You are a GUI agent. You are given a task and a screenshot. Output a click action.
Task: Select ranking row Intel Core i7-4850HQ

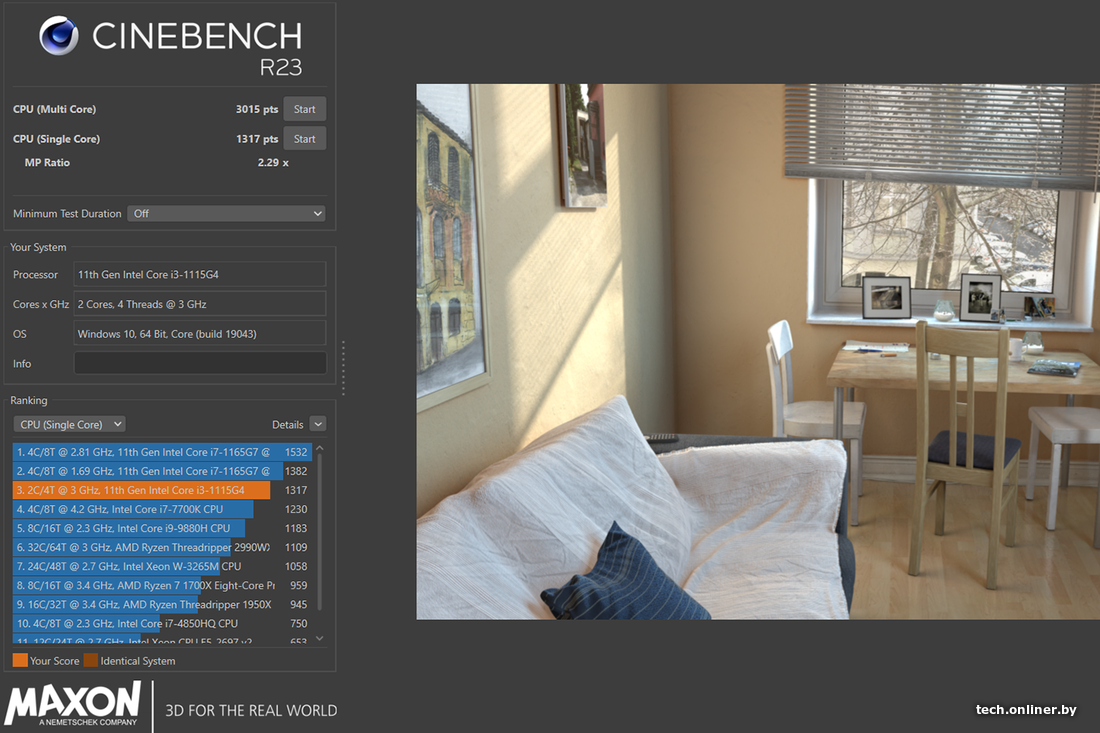162,623
